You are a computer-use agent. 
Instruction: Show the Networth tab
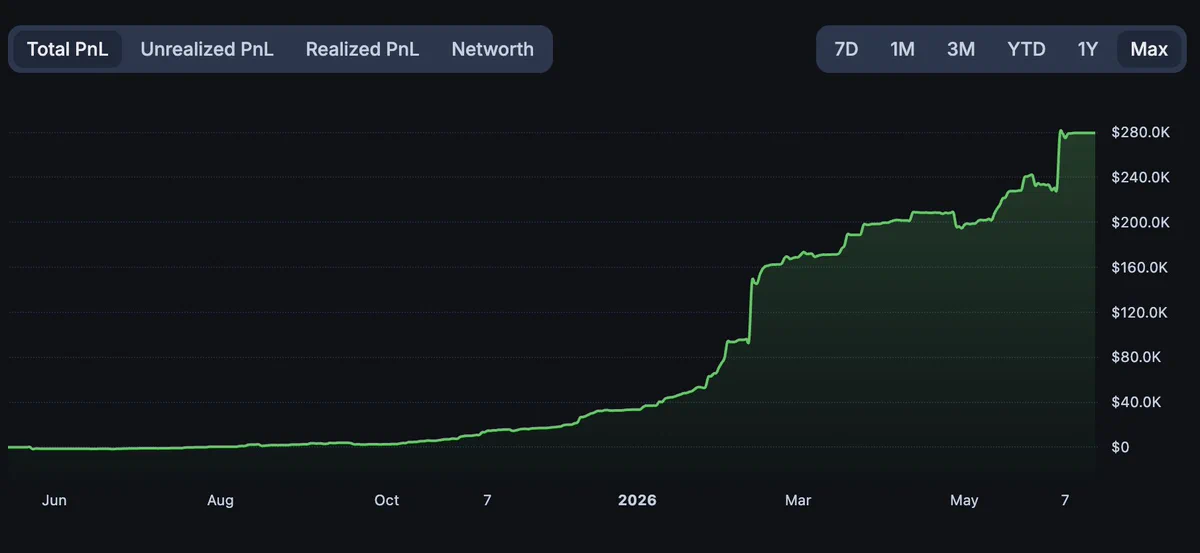pyautogui.click(x=493, y=49)
